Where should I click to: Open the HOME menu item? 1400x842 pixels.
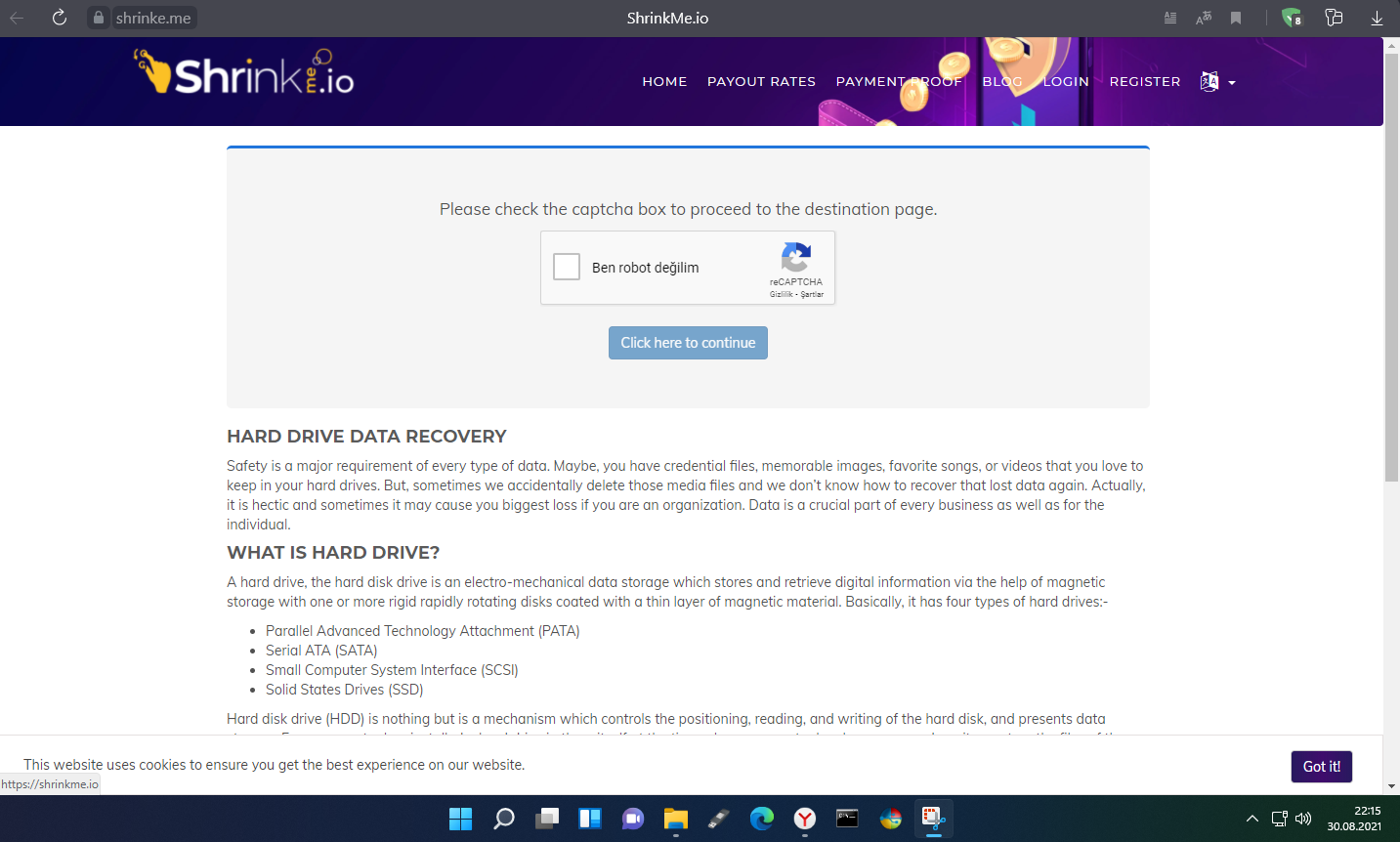664,81
